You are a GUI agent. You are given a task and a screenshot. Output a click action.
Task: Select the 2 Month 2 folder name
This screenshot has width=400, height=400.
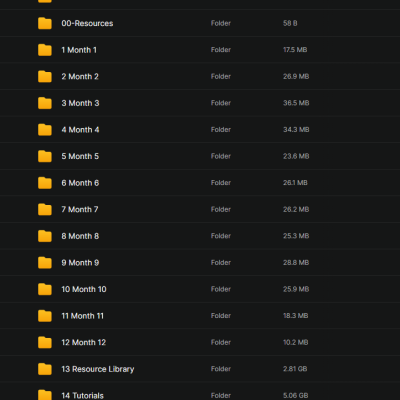(x=80, y=77)
